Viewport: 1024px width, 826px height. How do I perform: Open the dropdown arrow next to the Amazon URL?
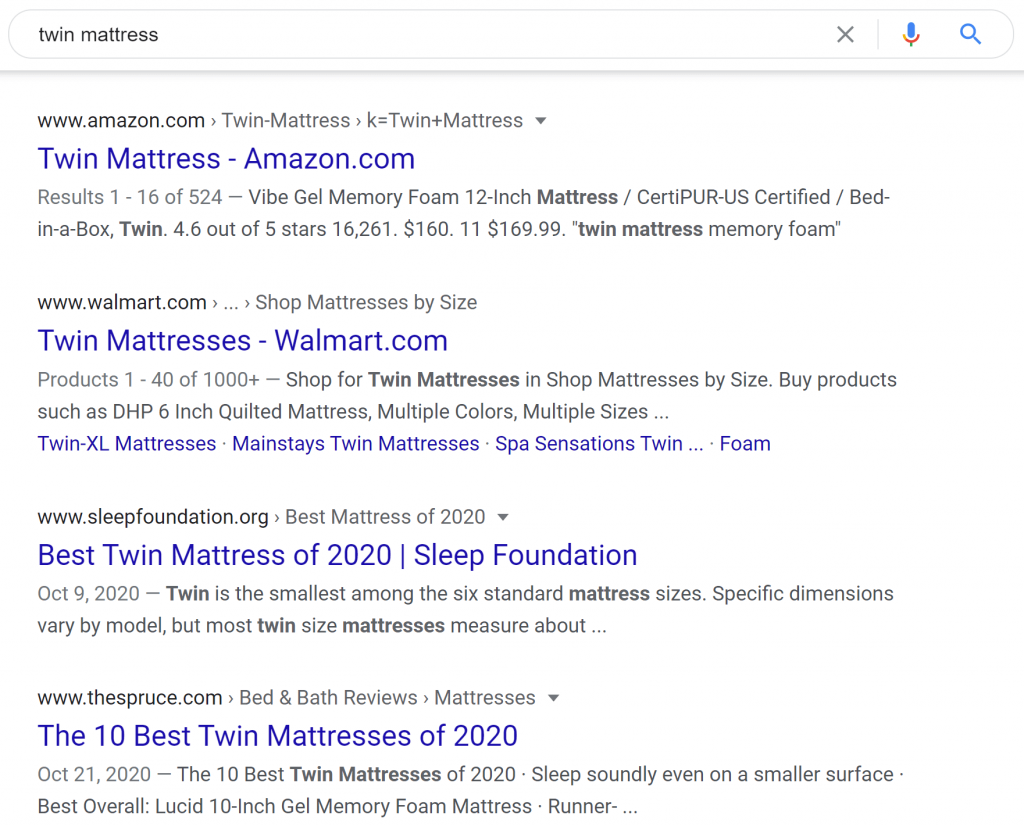point(540,121)
